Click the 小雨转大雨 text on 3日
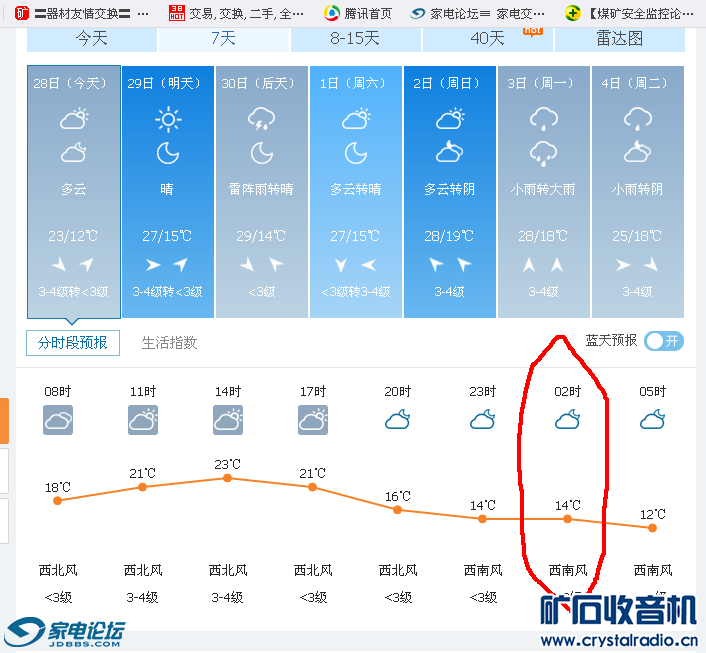 [x=543, y=189]
